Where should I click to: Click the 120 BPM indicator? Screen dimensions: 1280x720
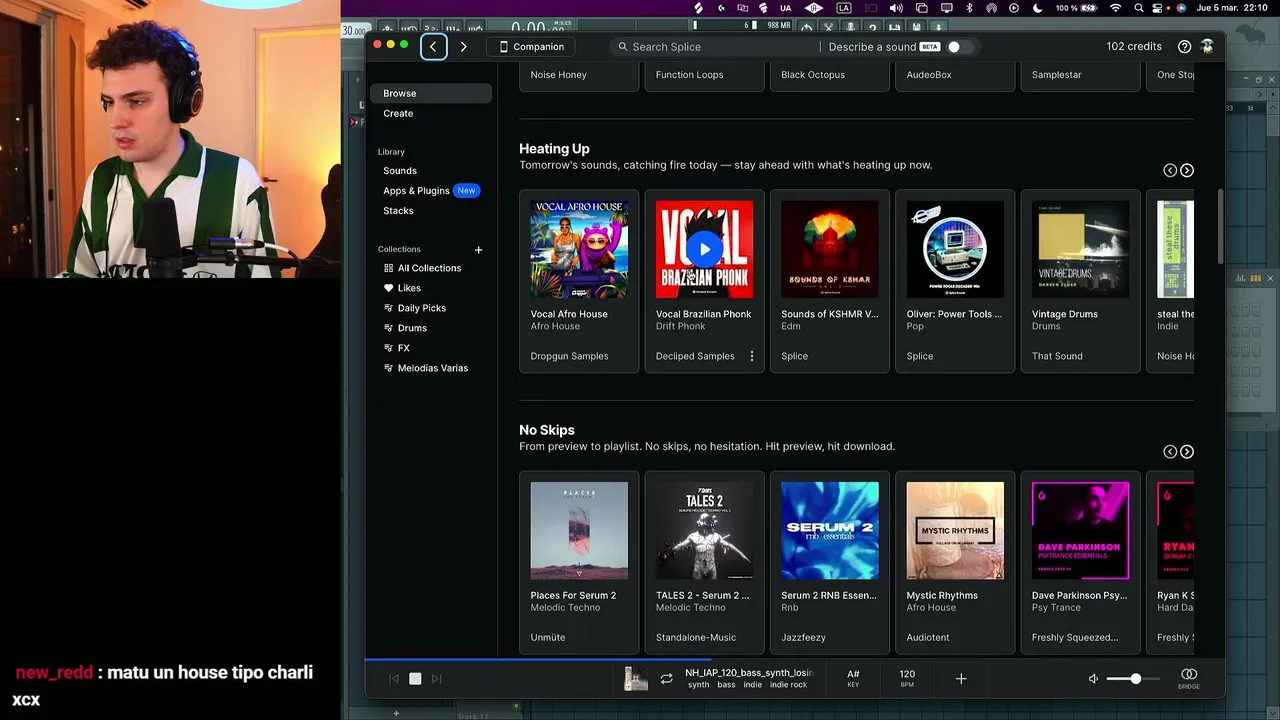(907, 678)
